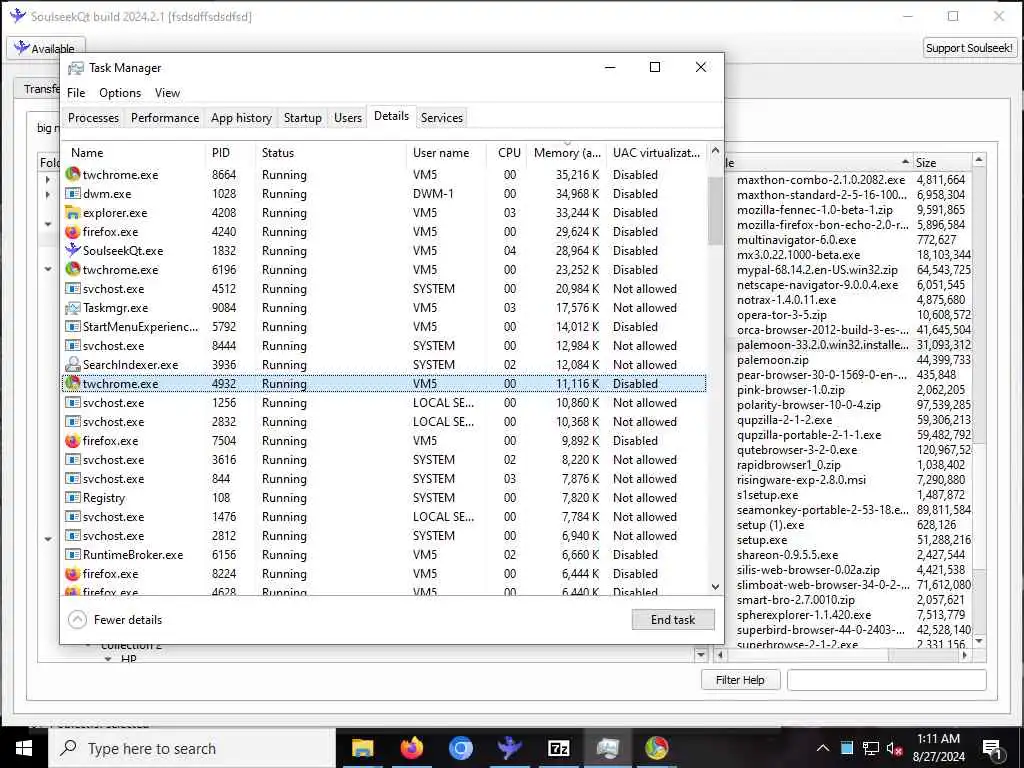This screenshot has width=1024, height=768.
Task: Switch to the Users tab
Action: (347, 118)
